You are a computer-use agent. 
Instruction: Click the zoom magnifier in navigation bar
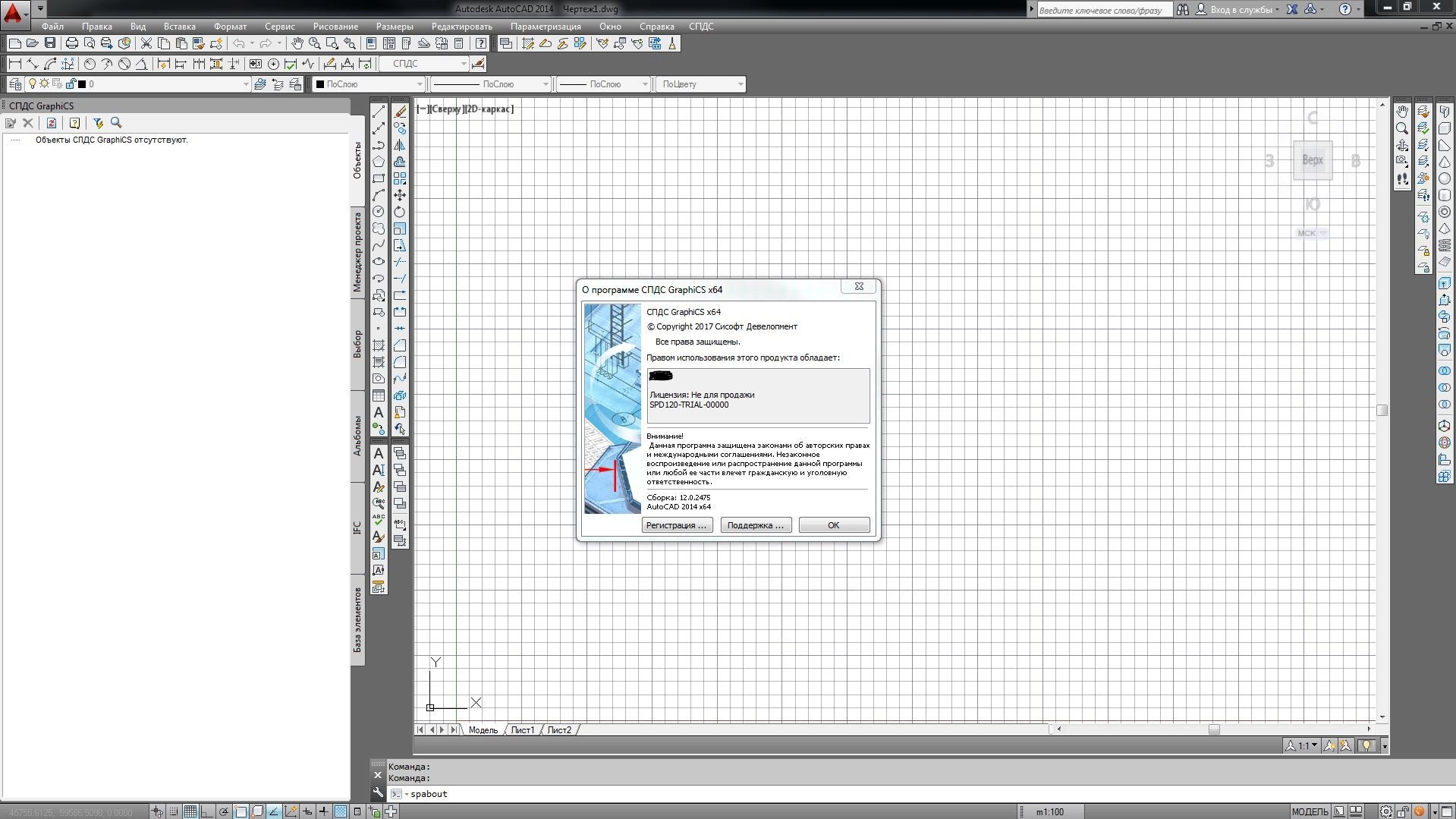(x=1402, y=128)
